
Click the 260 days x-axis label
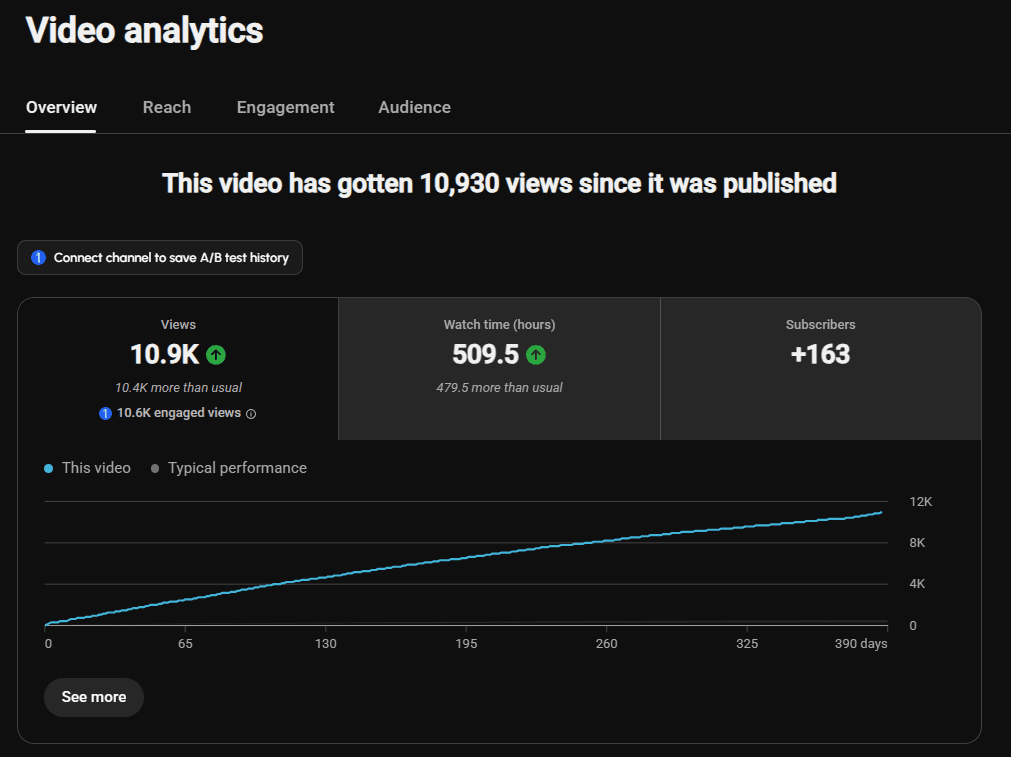click(607, 644)
